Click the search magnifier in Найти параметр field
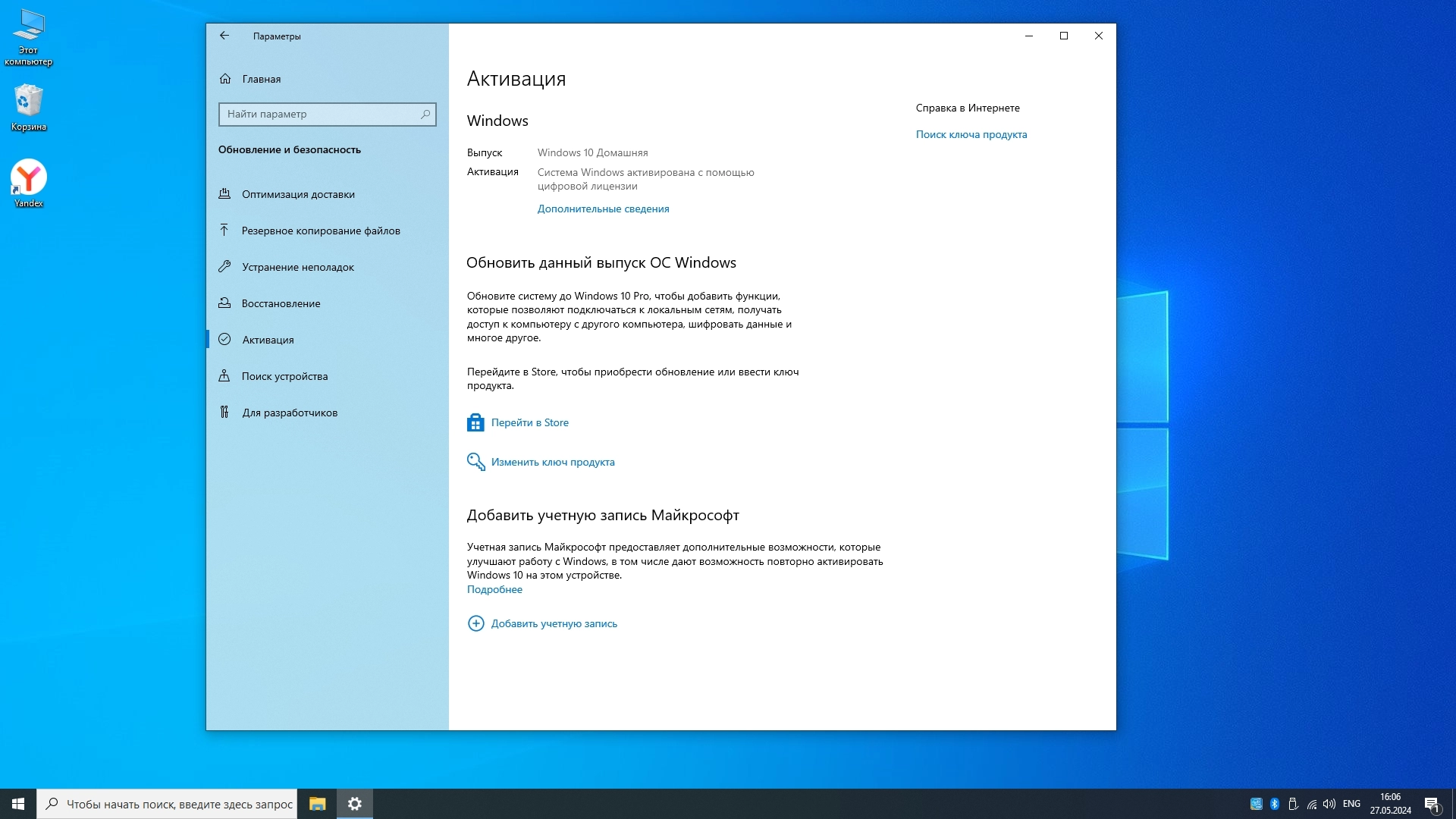Screen dimensions: 1456x819 click(425, 115)
